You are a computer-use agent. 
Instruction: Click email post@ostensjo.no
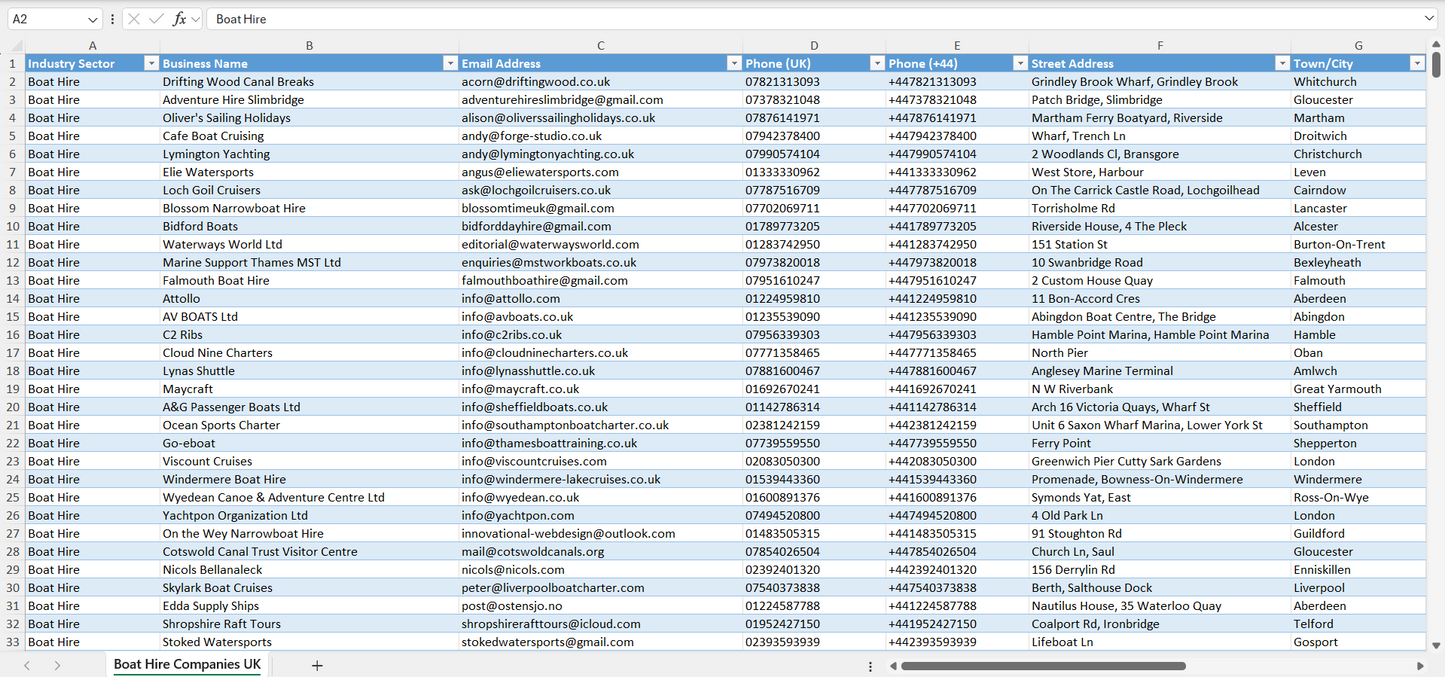tap(601, 605)
